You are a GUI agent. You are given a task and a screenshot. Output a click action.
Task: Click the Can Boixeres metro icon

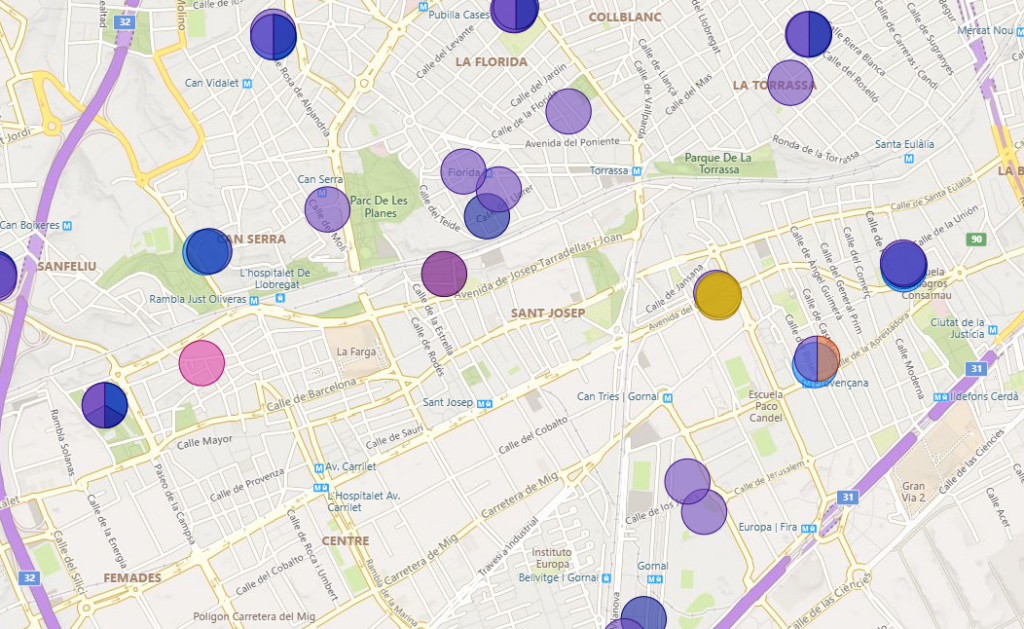(67, 226)
